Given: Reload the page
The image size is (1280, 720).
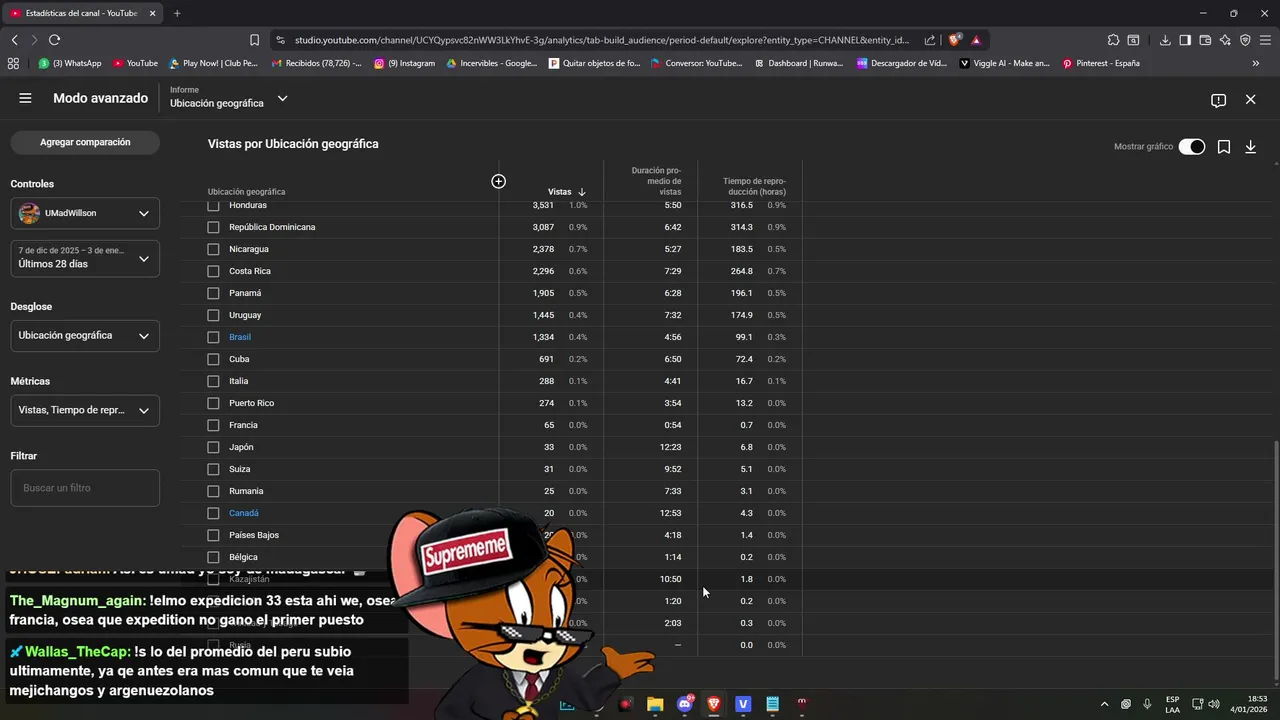Looking at the screenshot, I should click(54, 40).
